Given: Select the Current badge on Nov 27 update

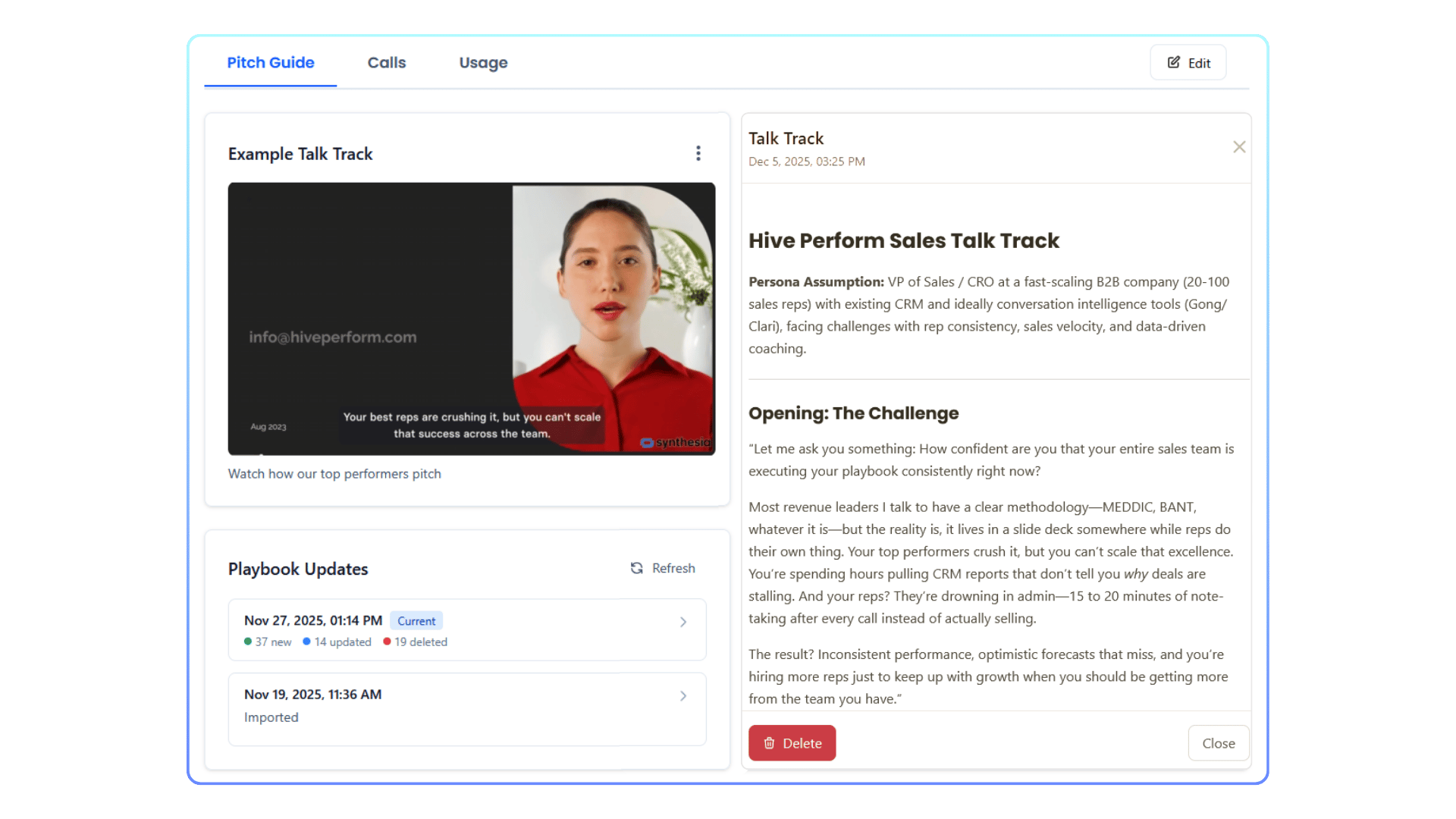Looking at the screenshot, I should (416, 621).
